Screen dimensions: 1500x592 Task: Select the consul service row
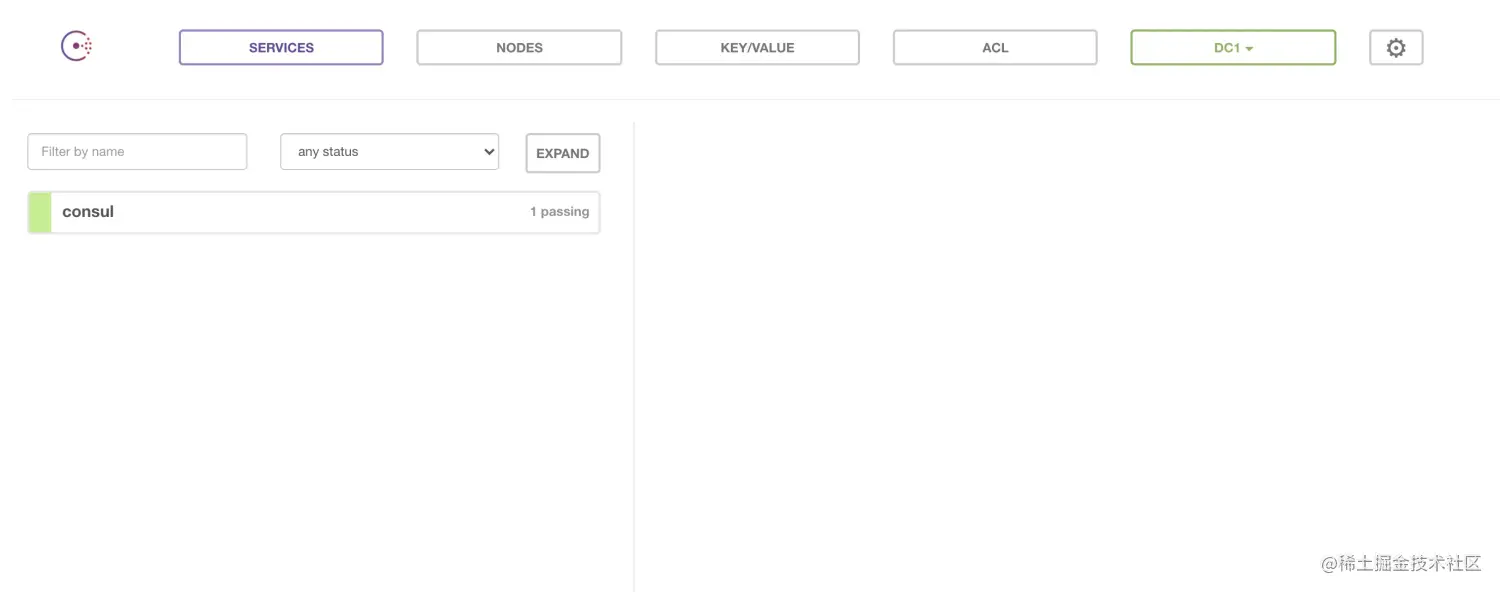314,212
